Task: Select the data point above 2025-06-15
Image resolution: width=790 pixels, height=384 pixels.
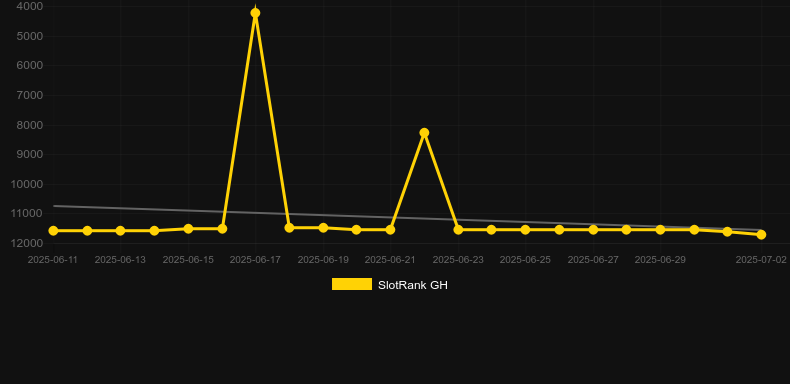Action: pyautogui.click(x=188, y=229)
